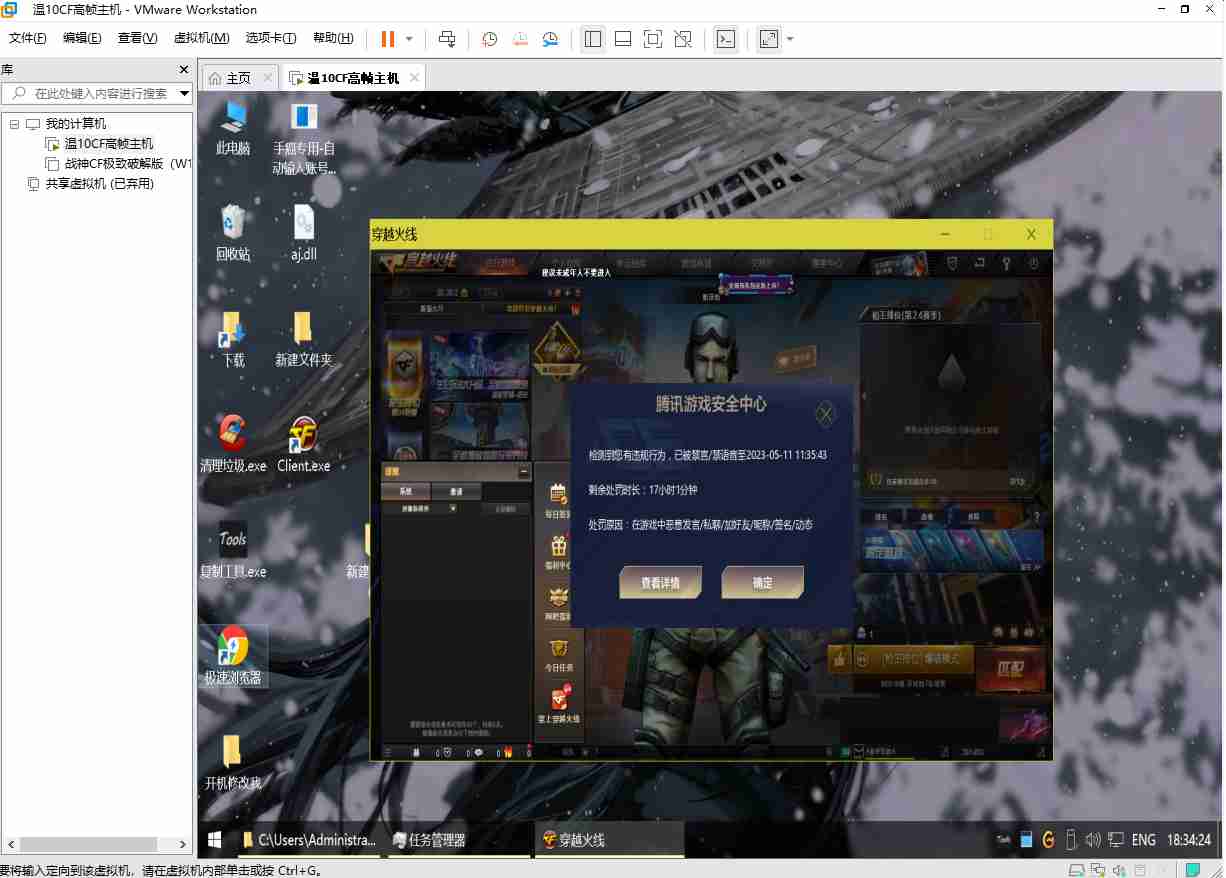Select the aj.dll file icon

tap(304, 232)
